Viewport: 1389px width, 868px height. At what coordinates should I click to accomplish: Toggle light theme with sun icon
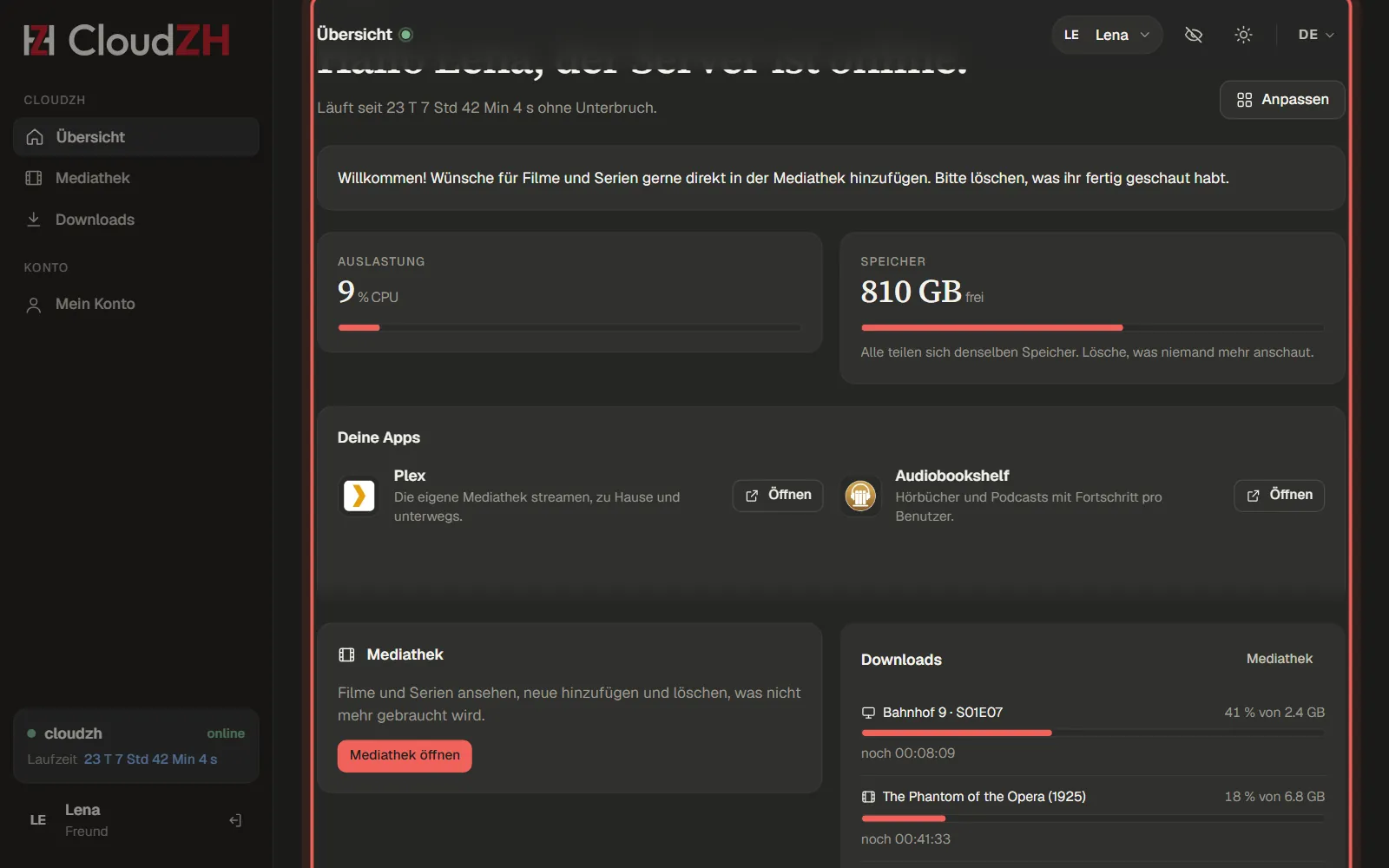pos(1243,35)
